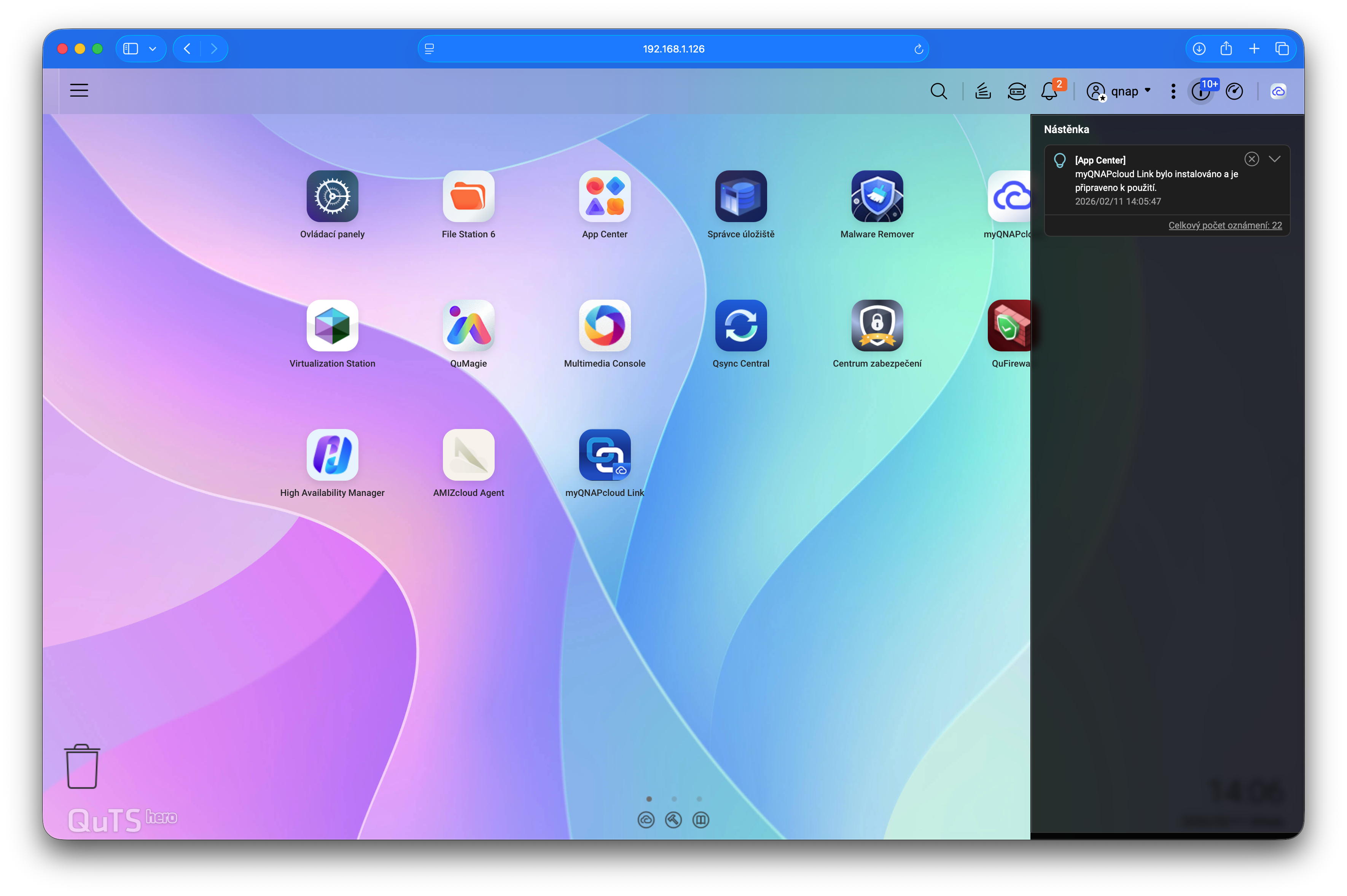
Task: Open Malware Remover app
Action: pos(876,197)
